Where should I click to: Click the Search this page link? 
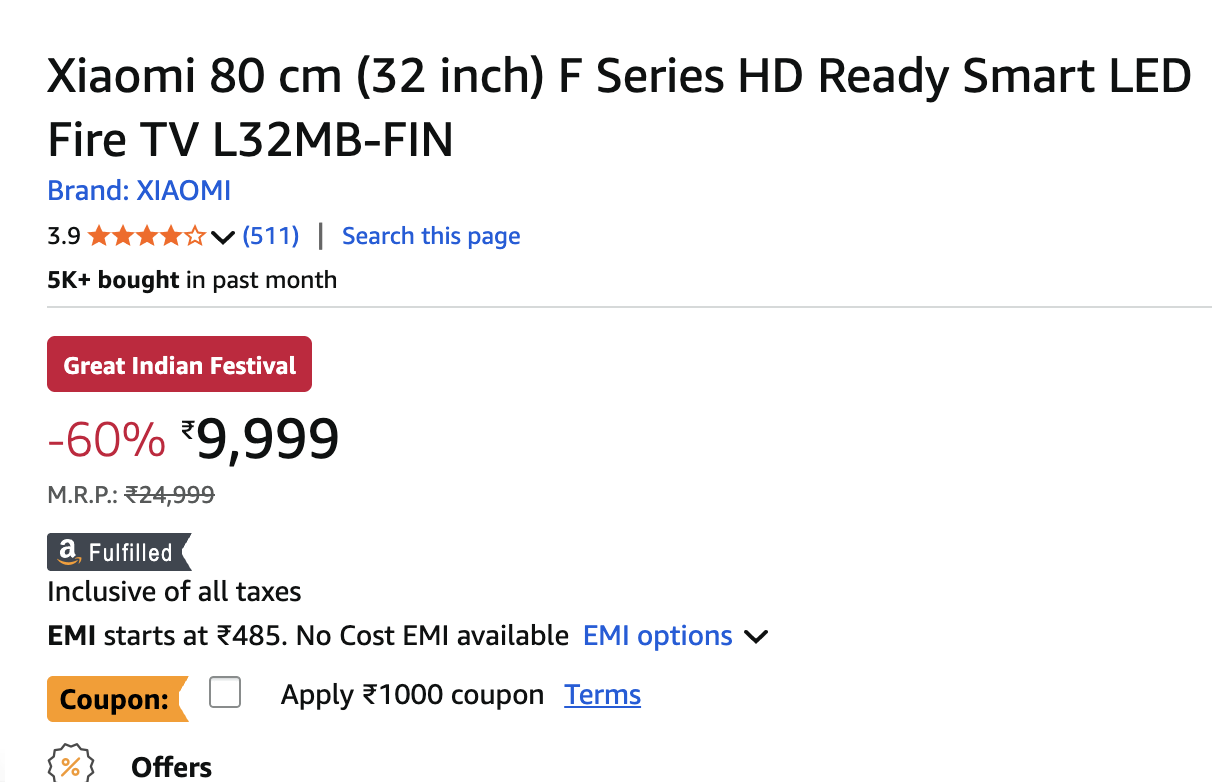pos(431,236)
